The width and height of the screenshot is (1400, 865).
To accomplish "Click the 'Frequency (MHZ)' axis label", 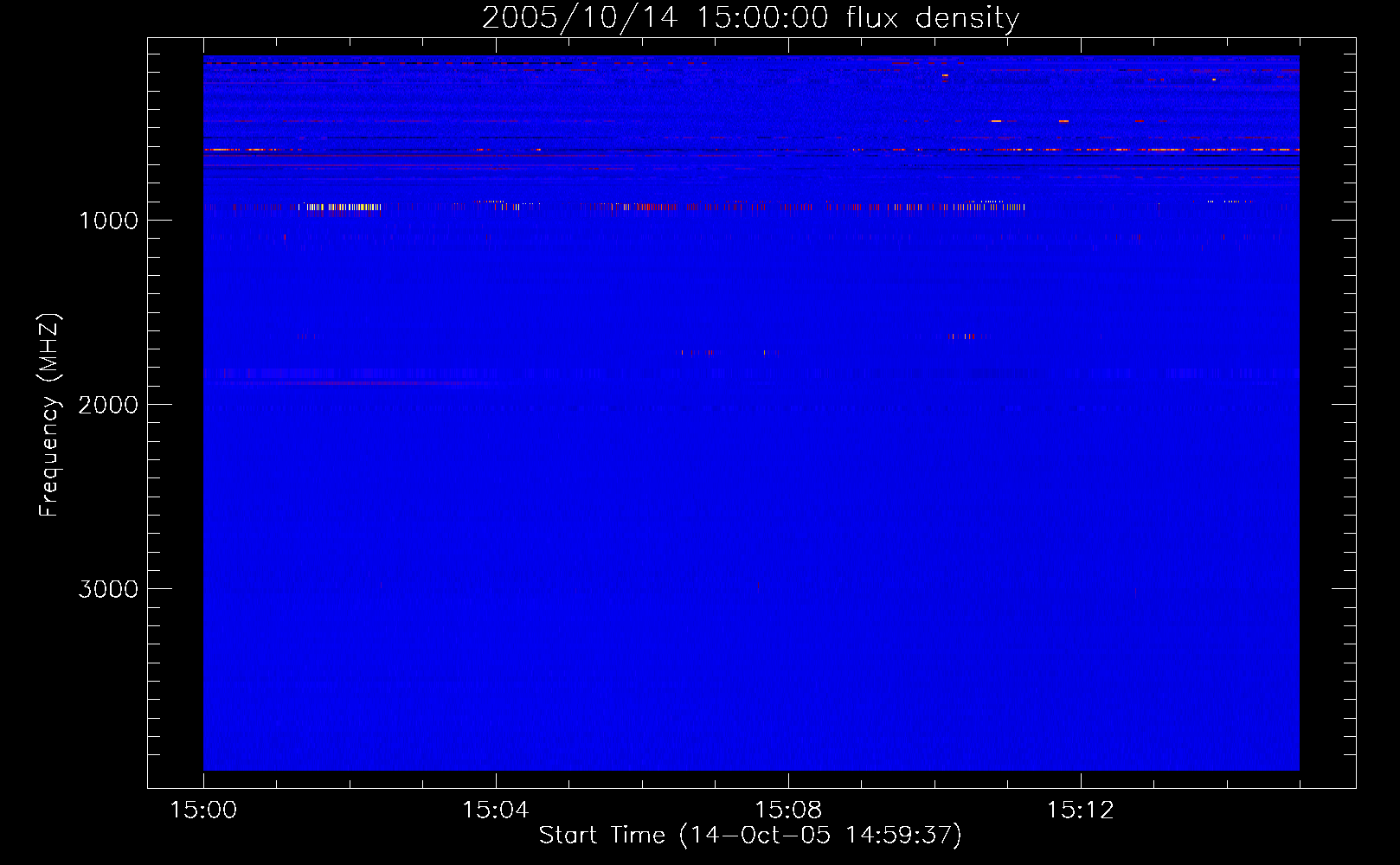I will [x=50, y=415].
